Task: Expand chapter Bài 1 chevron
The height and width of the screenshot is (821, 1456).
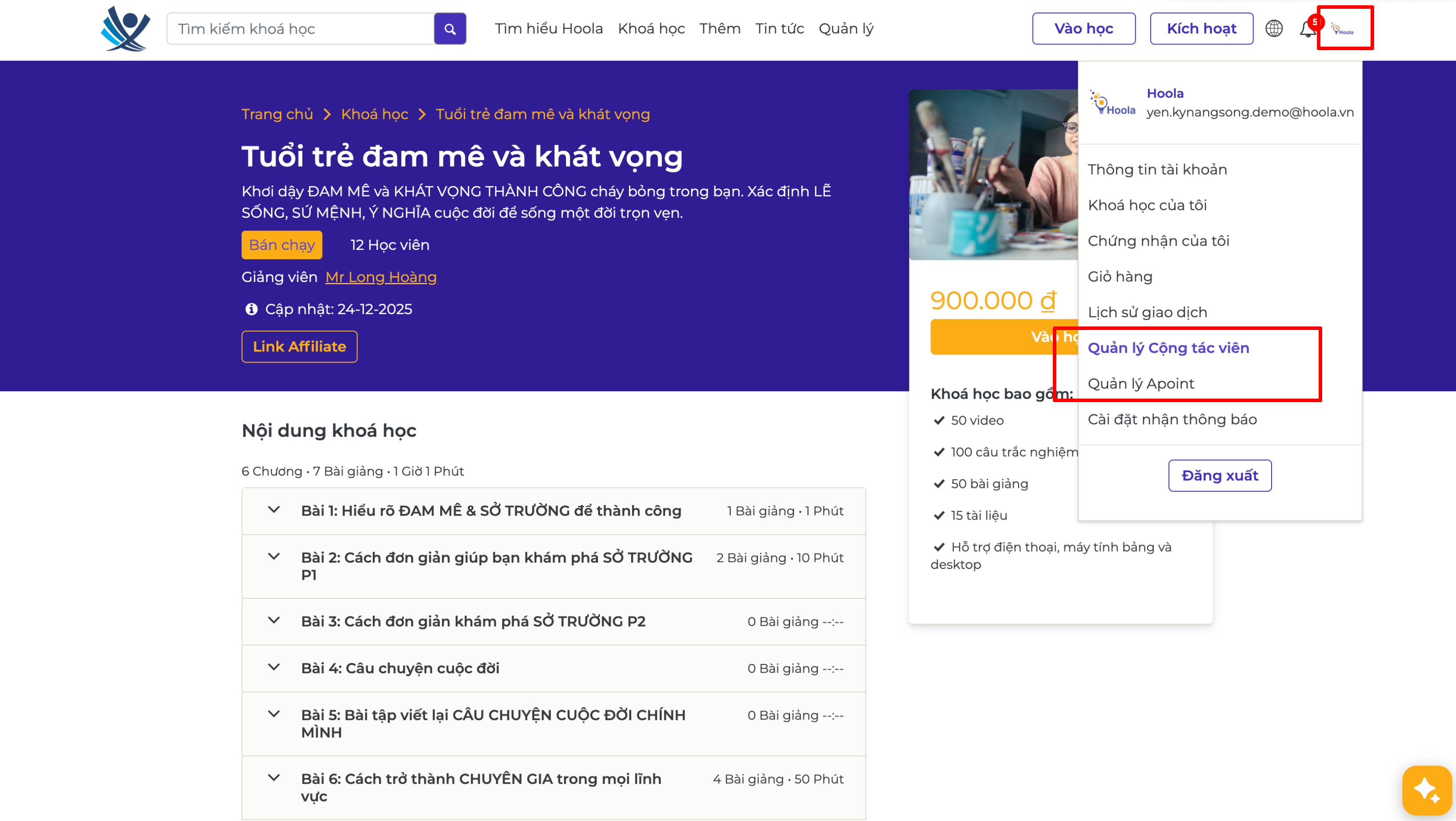Action: click(274, 510)
